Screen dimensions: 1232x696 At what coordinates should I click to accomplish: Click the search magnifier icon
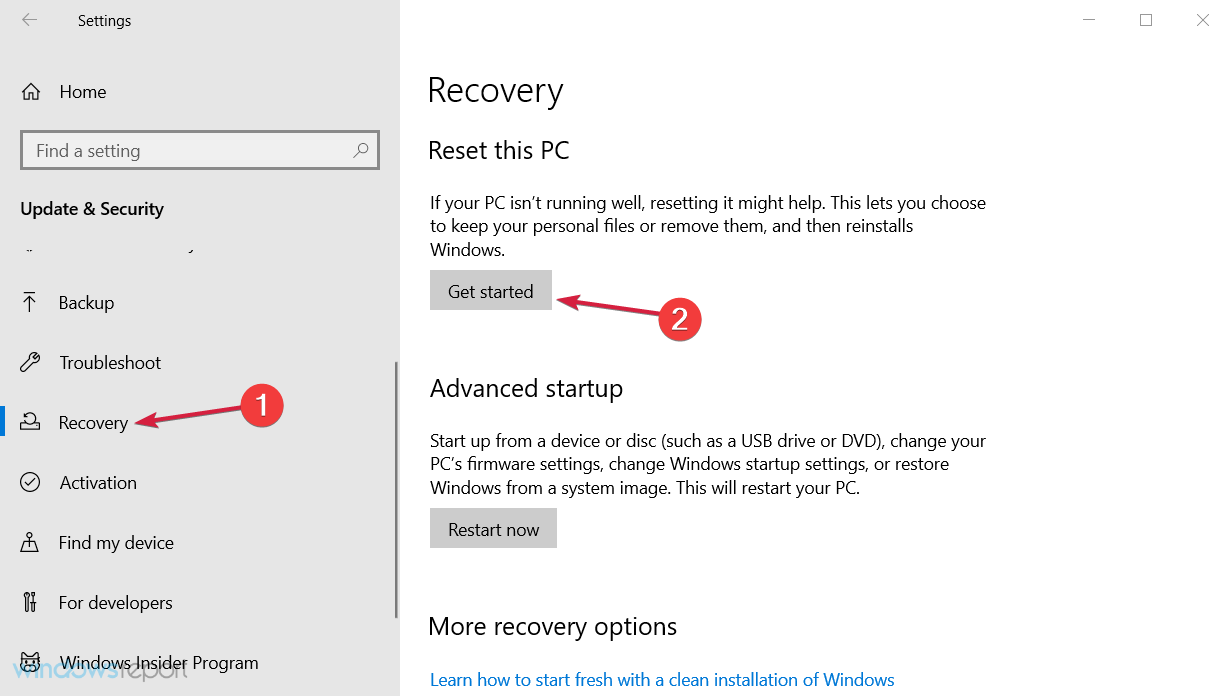coord(361,150)
